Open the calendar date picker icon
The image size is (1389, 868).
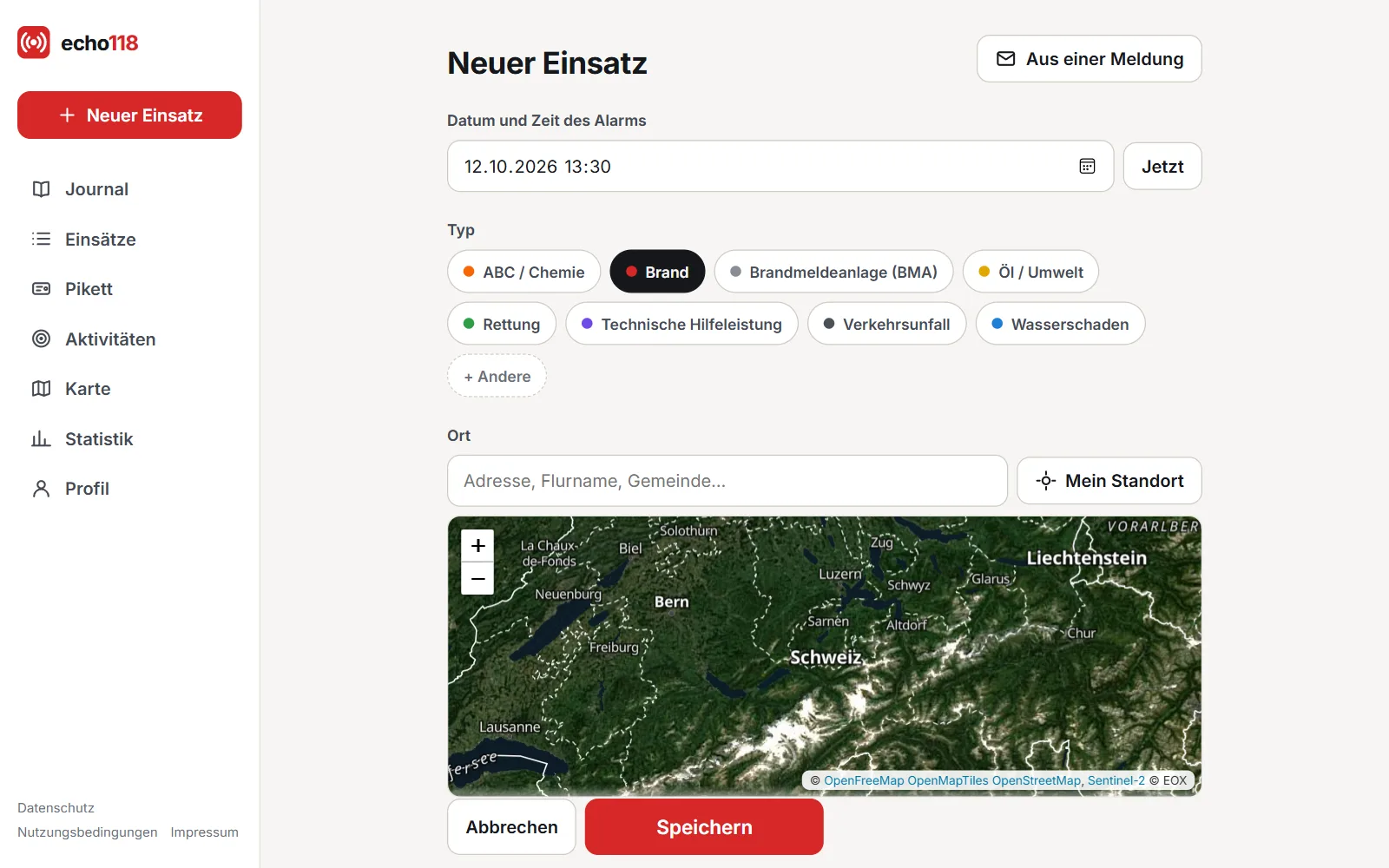1087,166
